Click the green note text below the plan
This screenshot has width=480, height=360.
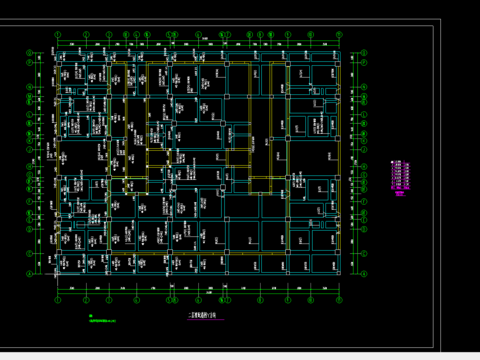coord(103,321)
